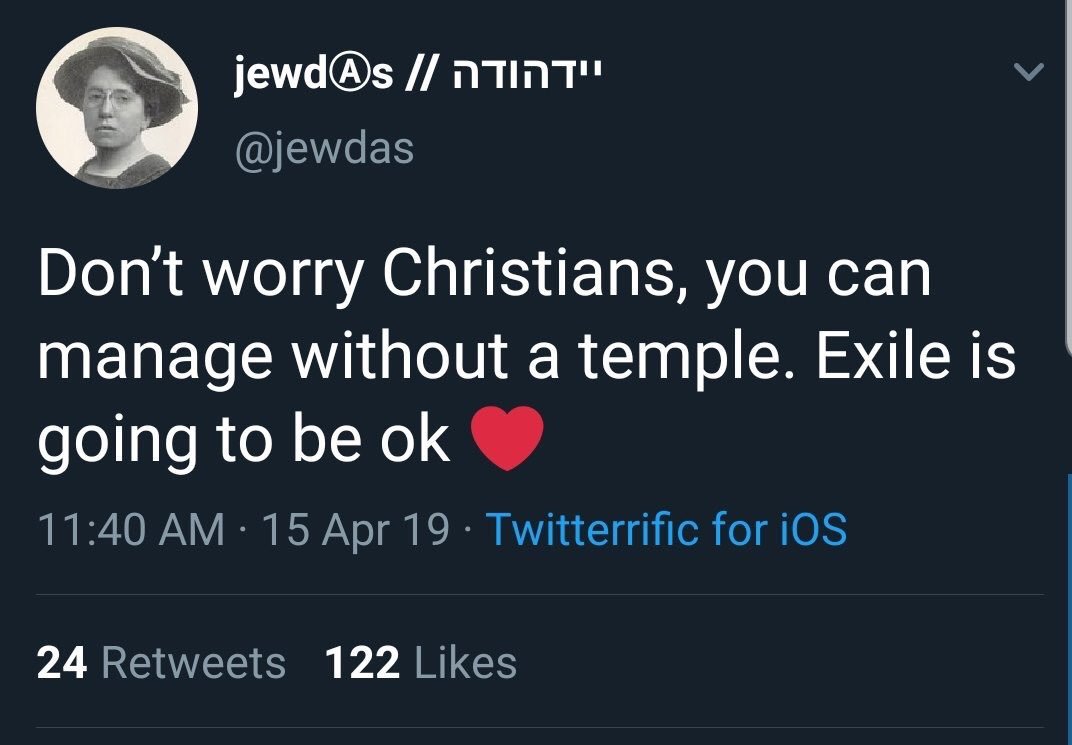
Task: Click the "Retweets" label
Action: pos(193,663)
